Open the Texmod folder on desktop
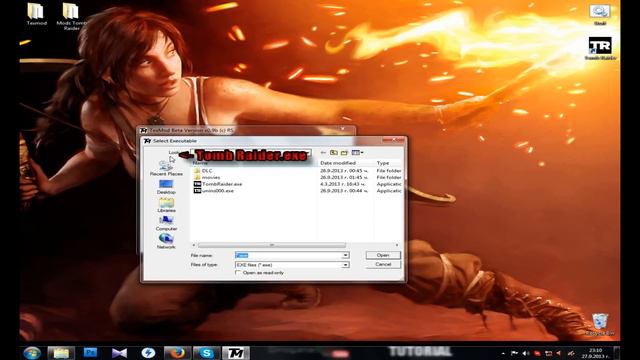The height and width of the screenshot is (360, 640). pyautogui.click(x=36, y=15)
